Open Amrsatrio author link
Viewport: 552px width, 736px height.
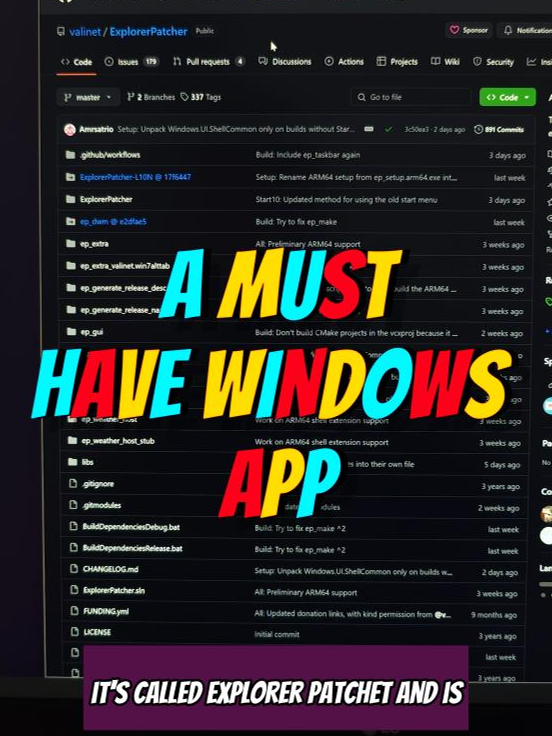click(96, 129)
